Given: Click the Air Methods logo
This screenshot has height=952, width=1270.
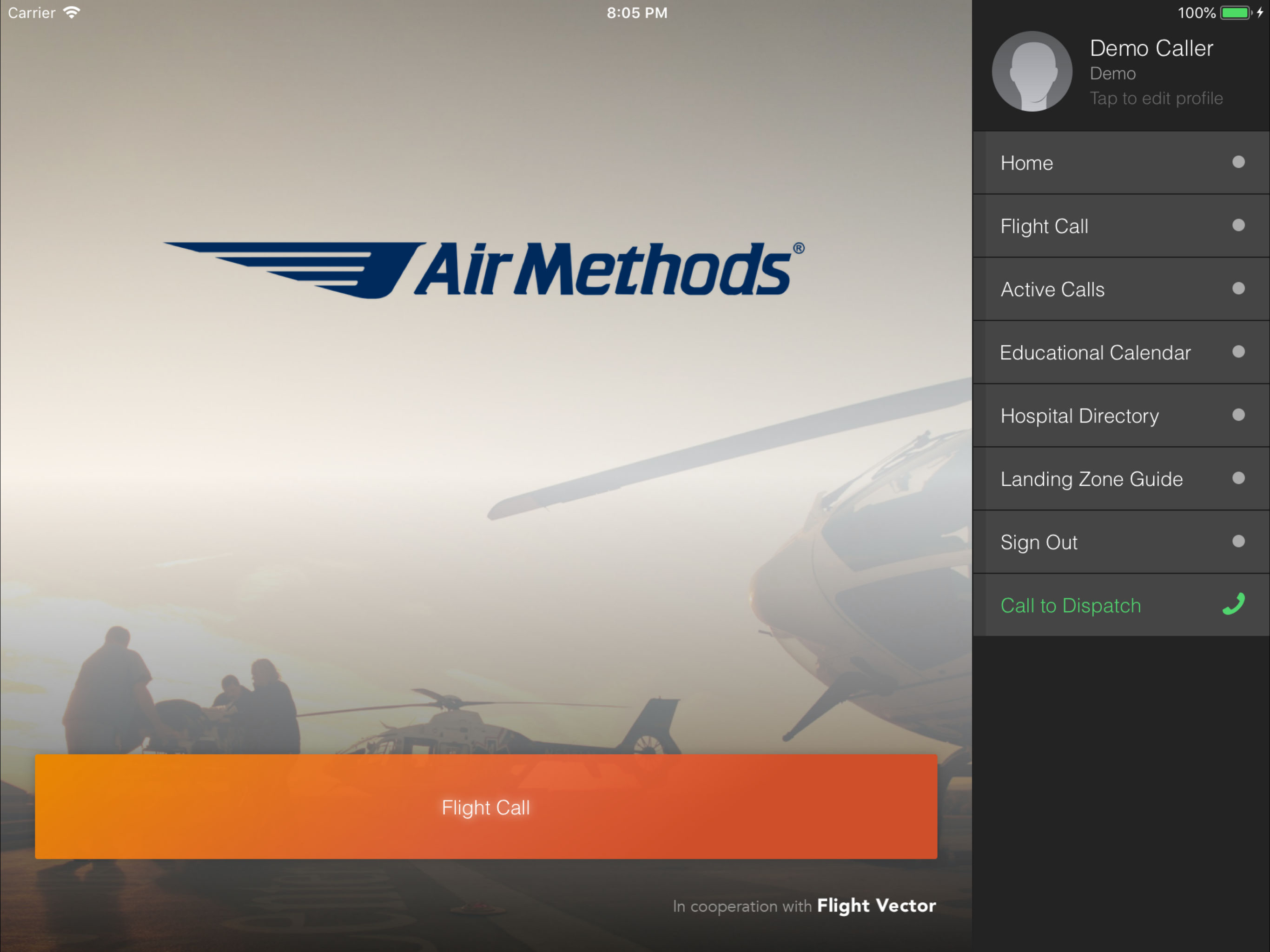Looking at the screenshot, I should coord(484,270).
